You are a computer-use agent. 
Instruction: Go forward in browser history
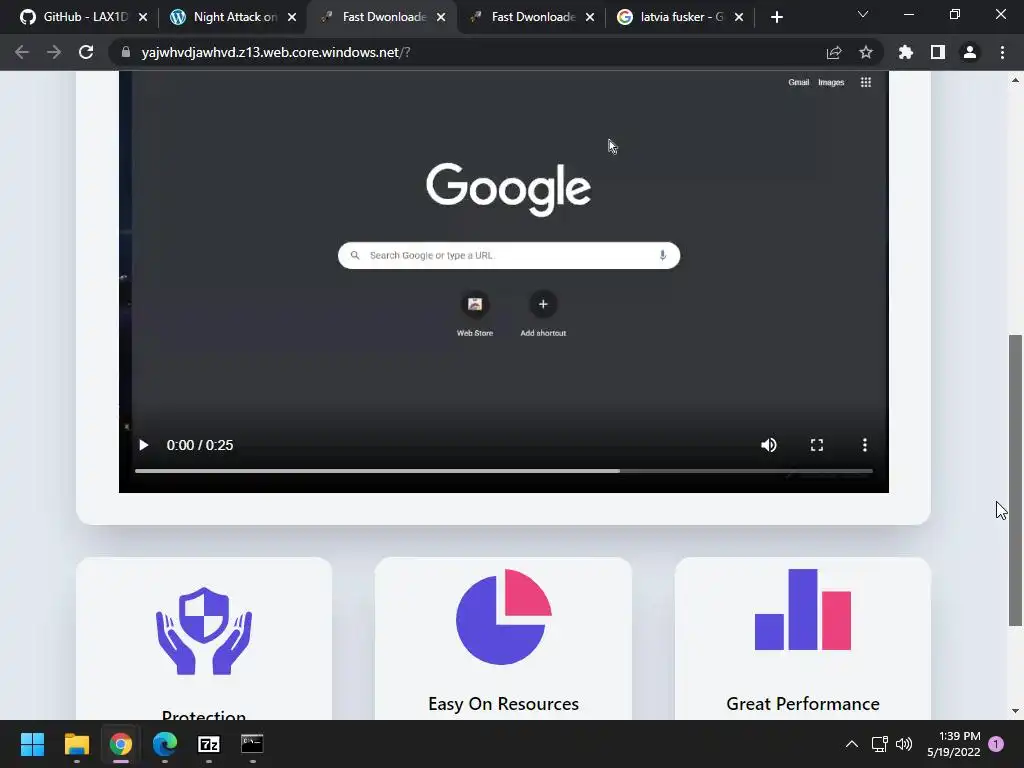[54, 52]
